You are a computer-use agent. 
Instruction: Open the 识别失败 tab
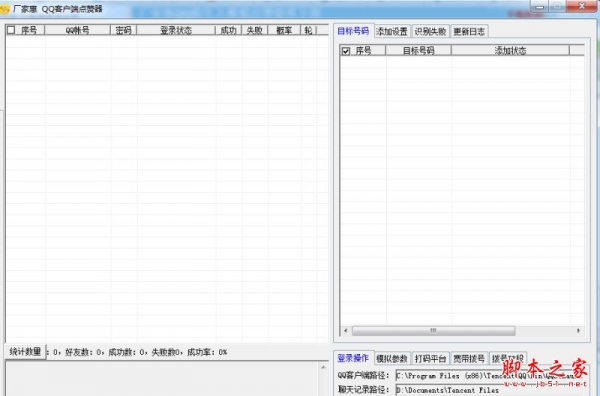(x=430, y=31)
